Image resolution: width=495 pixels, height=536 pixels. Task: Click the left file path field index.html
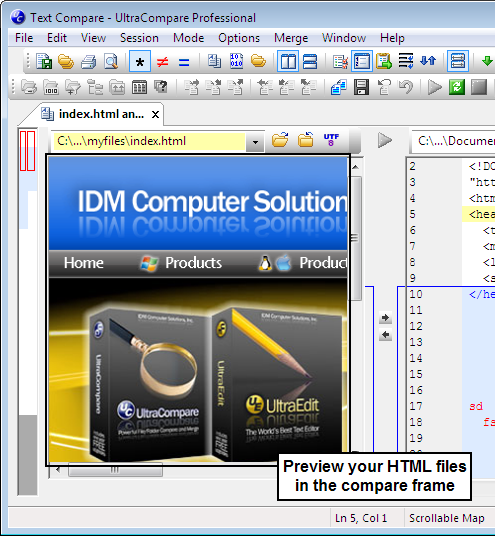149,141
